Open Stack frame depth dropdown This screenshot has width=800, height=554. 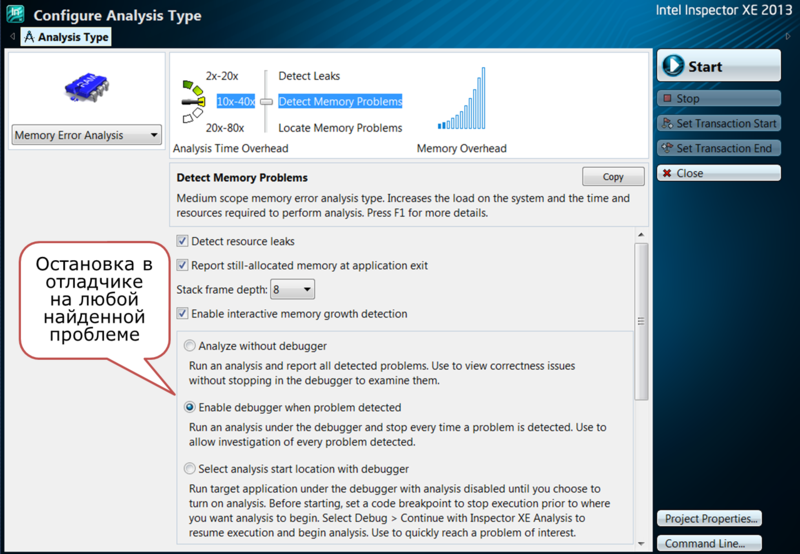[x=292, y=290]
